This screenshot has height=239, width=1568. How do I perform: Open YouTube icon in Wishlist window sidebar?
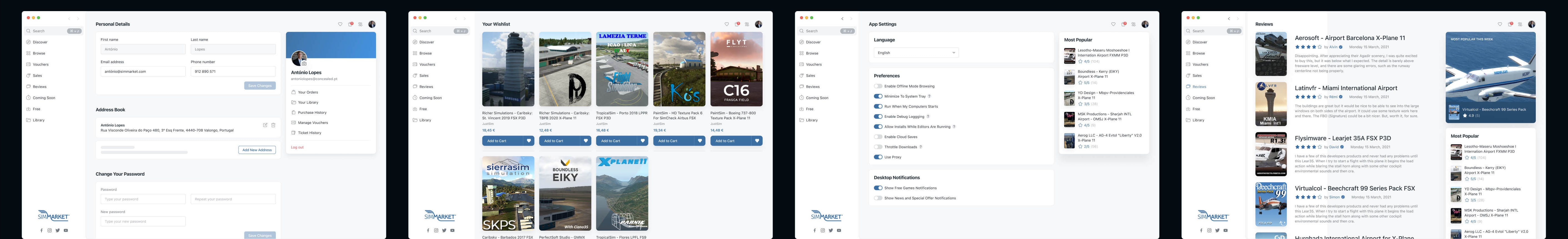coord(452,230)
